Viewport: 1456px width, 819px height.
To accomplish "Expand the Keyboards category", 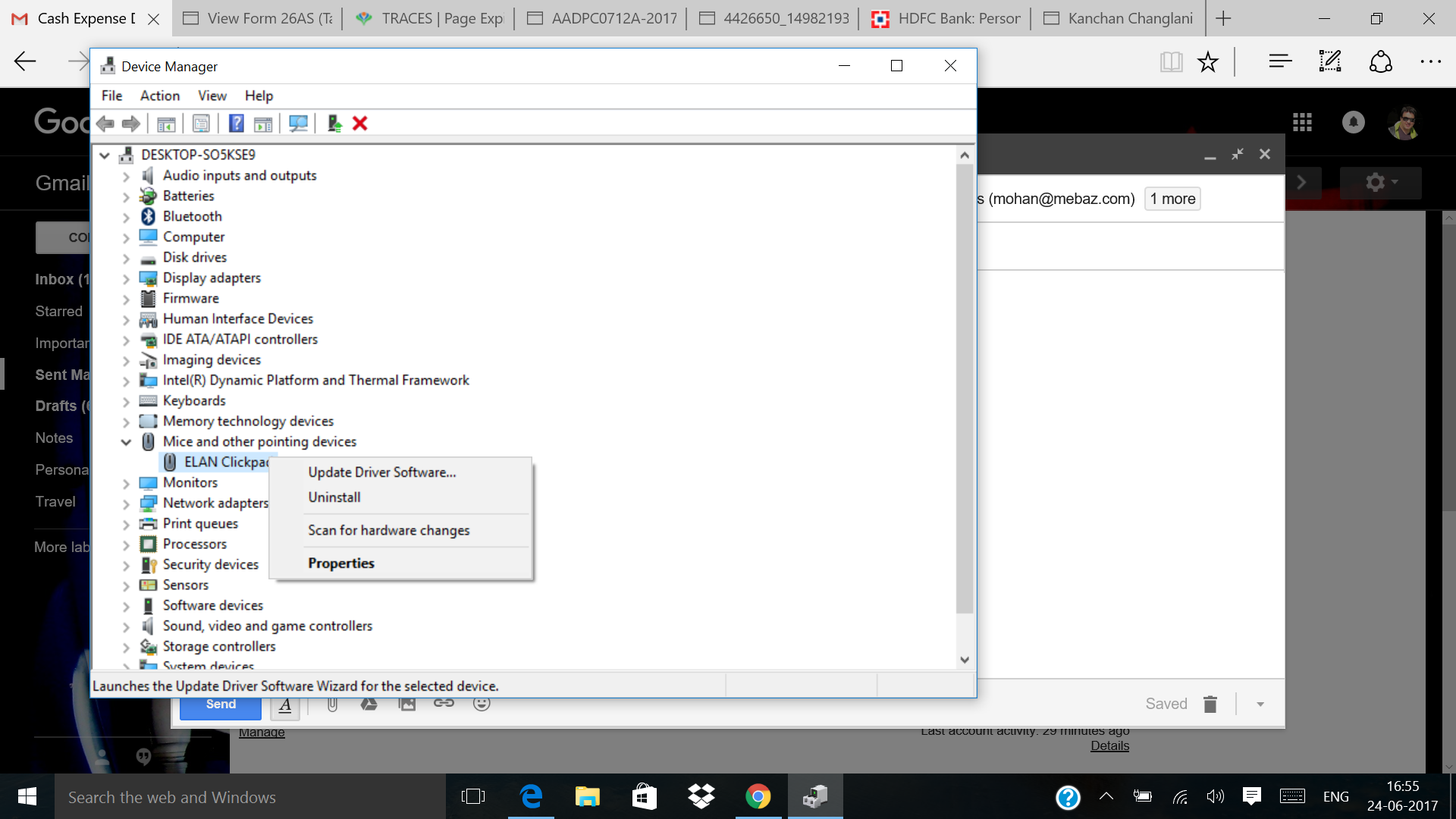I will (x=126, y=402).
